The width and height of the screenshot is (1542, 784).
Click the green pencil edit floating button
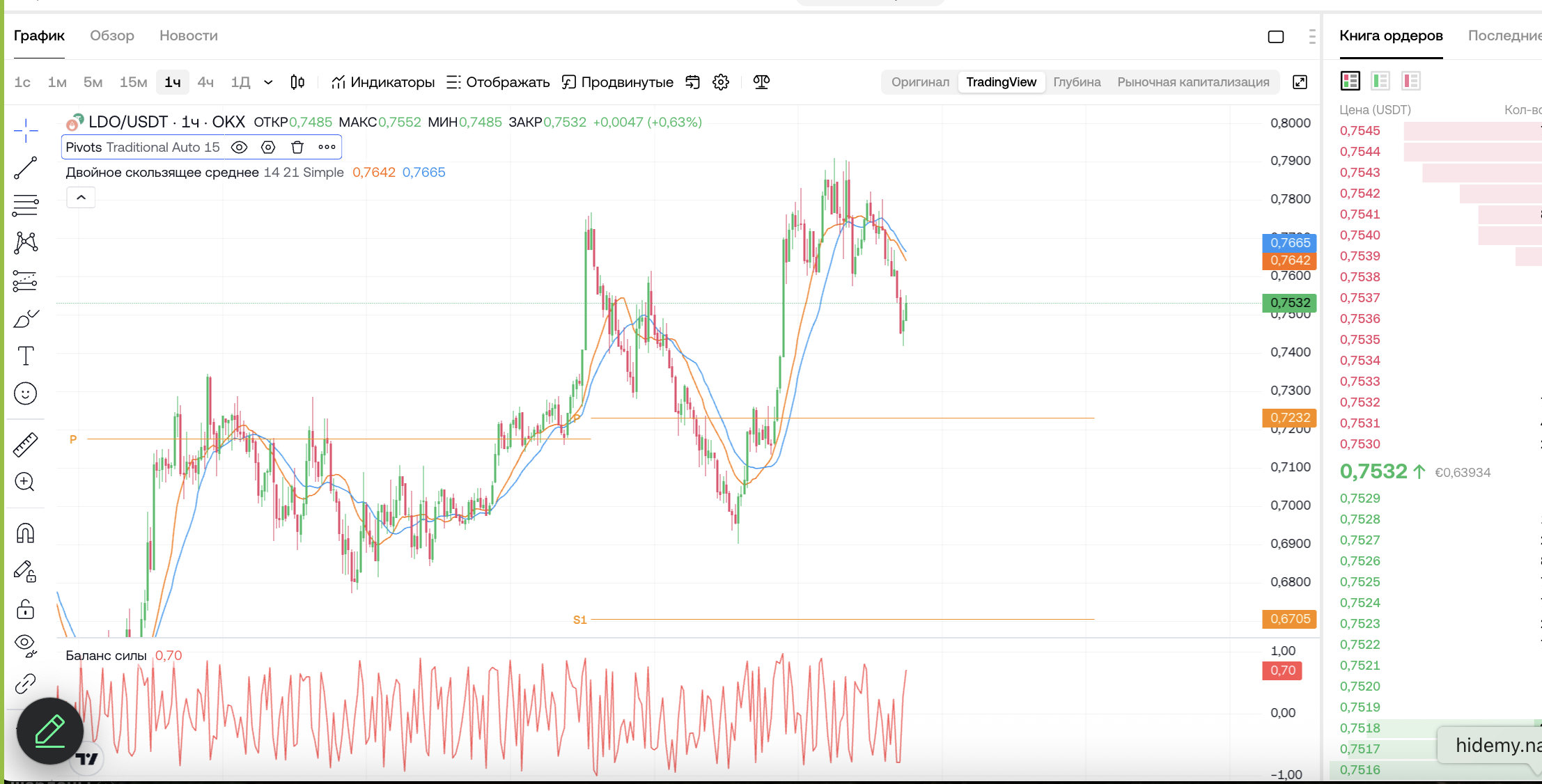coord(50,731)
